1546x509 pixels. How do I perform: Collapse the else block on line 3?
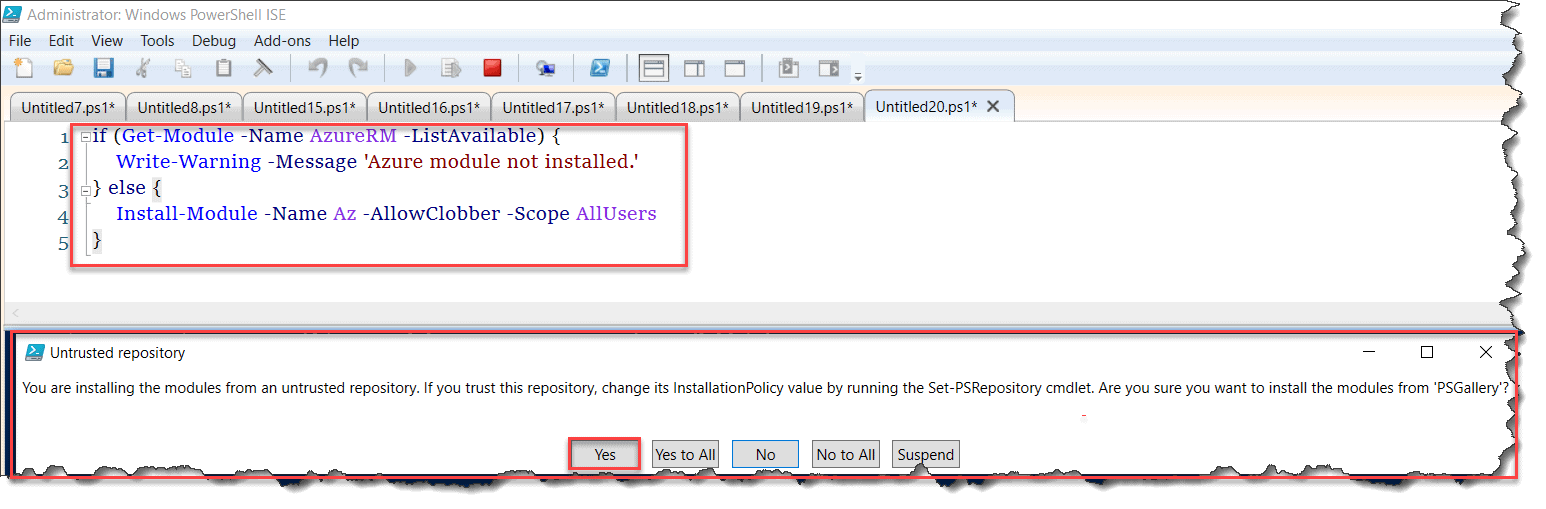coord(86,189)
